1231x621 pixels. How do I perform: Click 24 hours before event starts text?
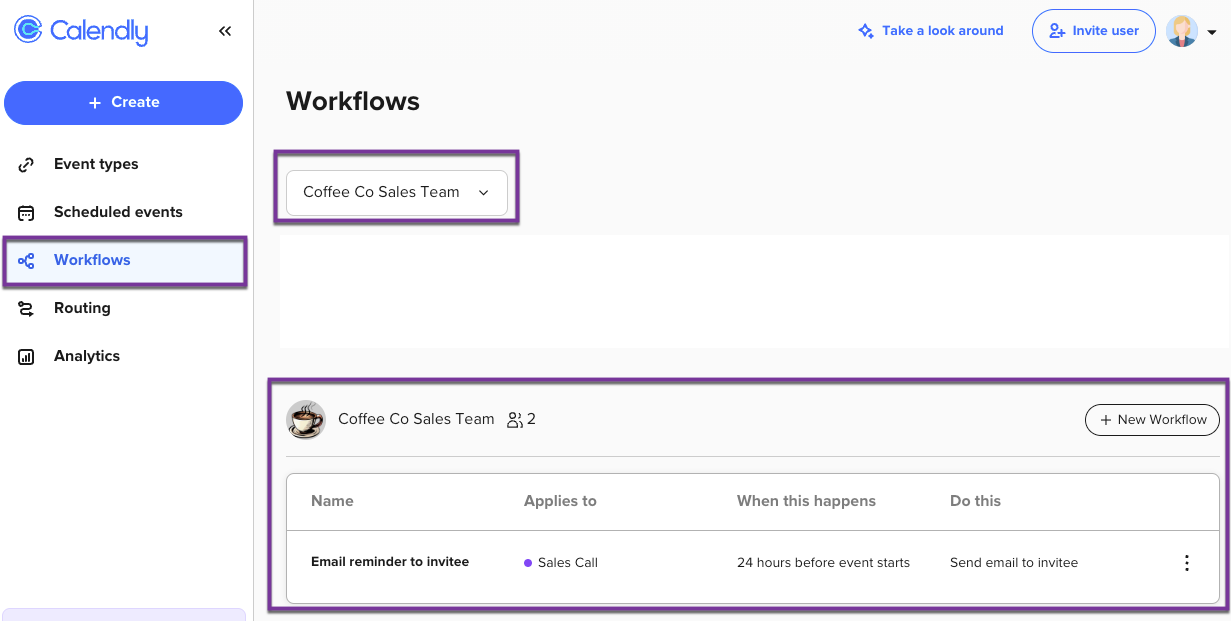823,563
